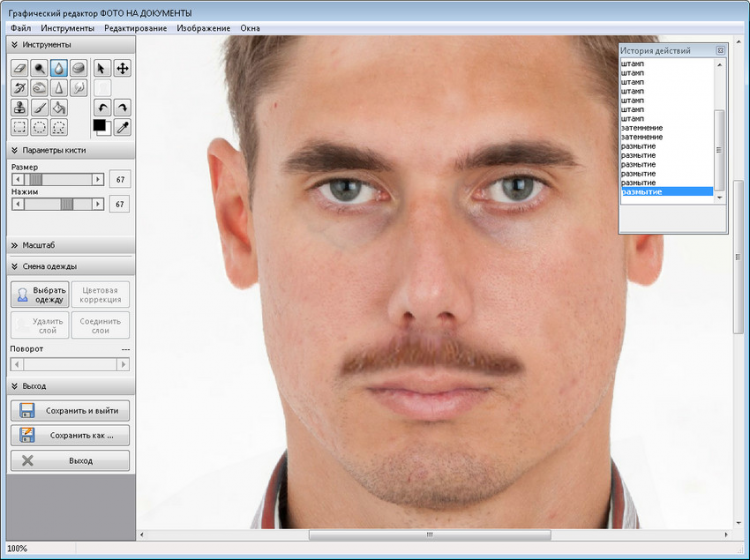This screenshot has height=560, width=750.
Task: Click the canvas horizontal scrollbar right arrow
Action: (726, 535)
